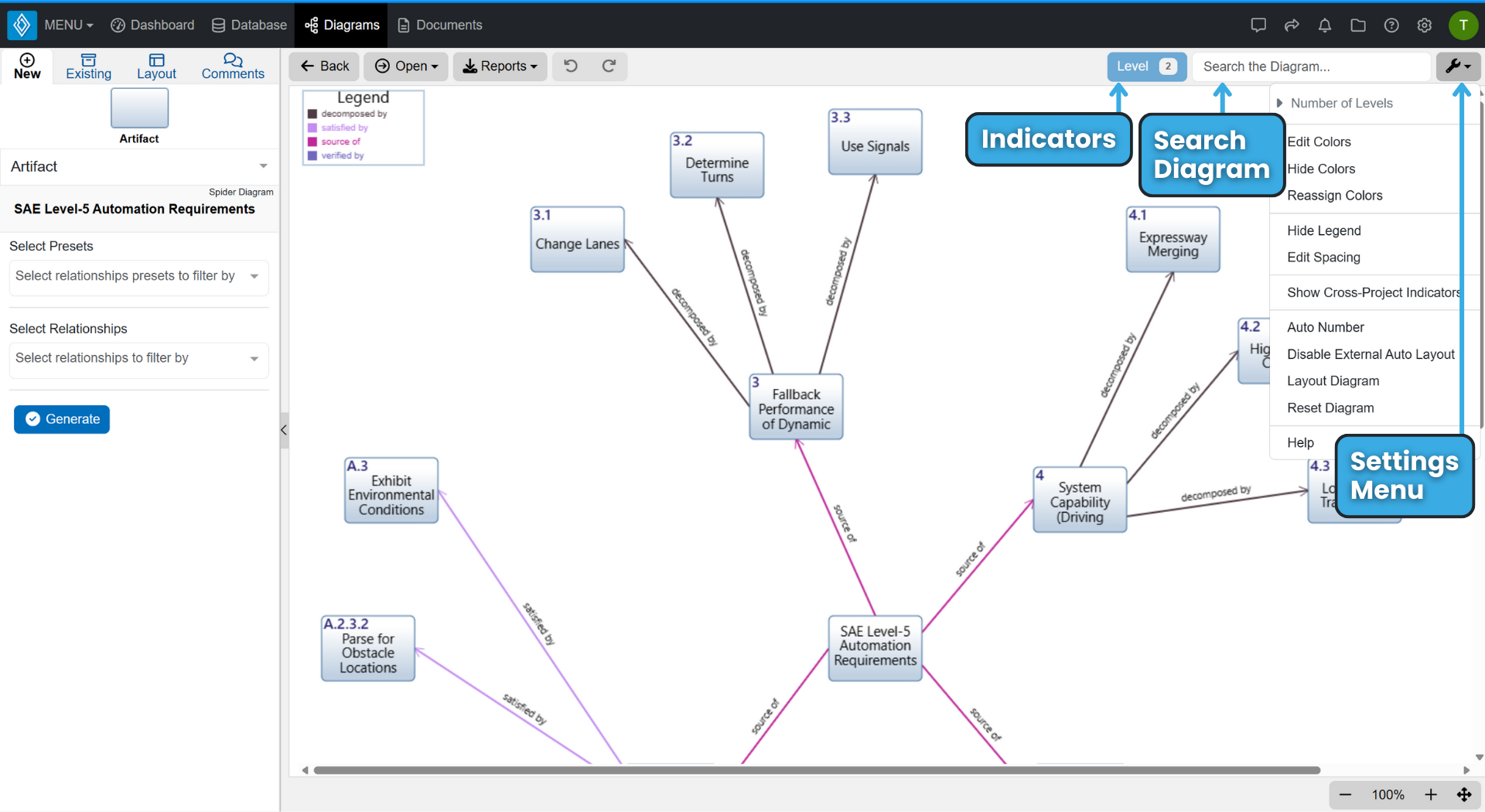The image size is (1485, 812).
Task: Open the MENU dropdown
Action: coord(68,25)
